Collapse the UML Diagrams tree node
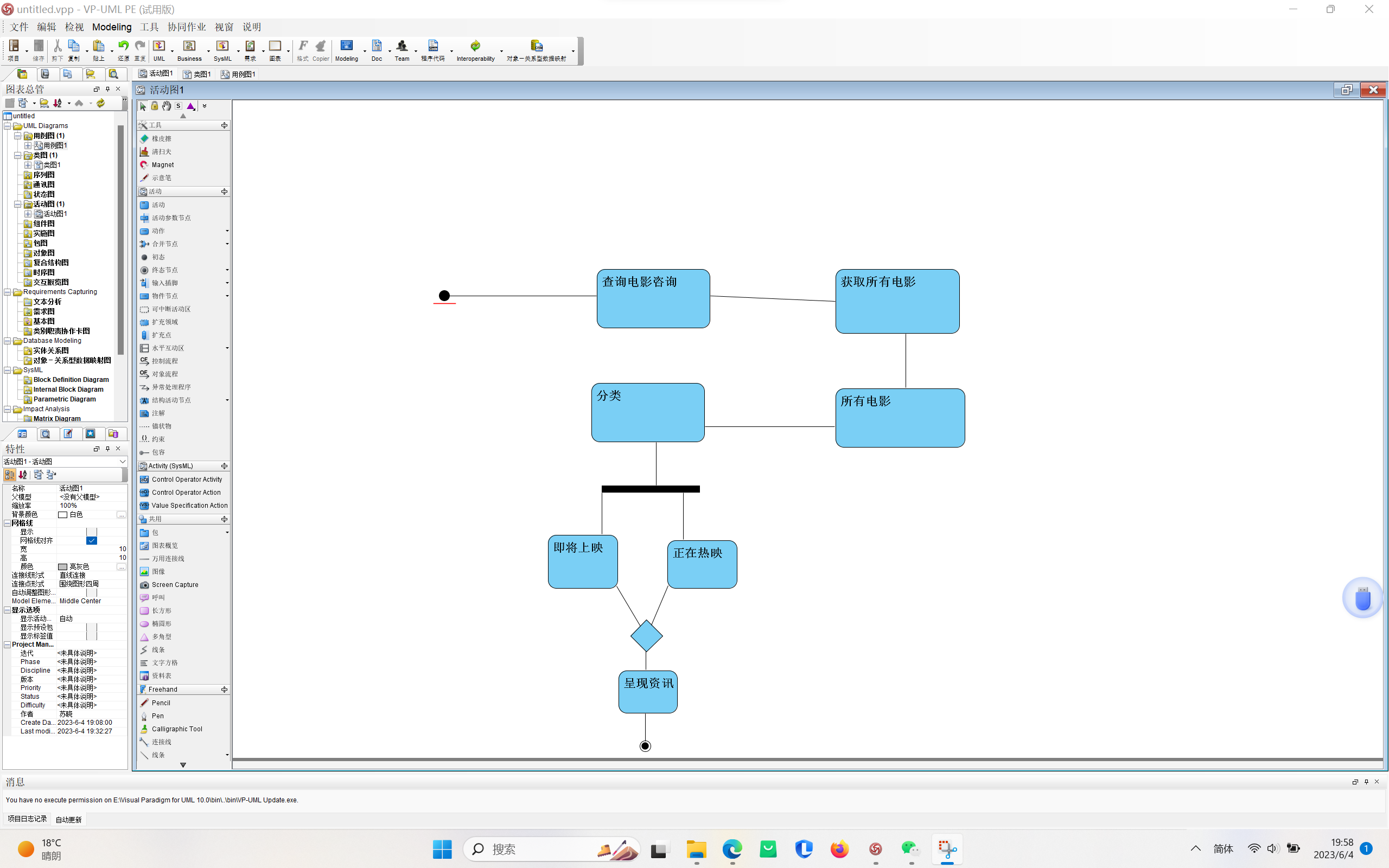The height and width of the screenshot is (868, 1389). [8, 126]
